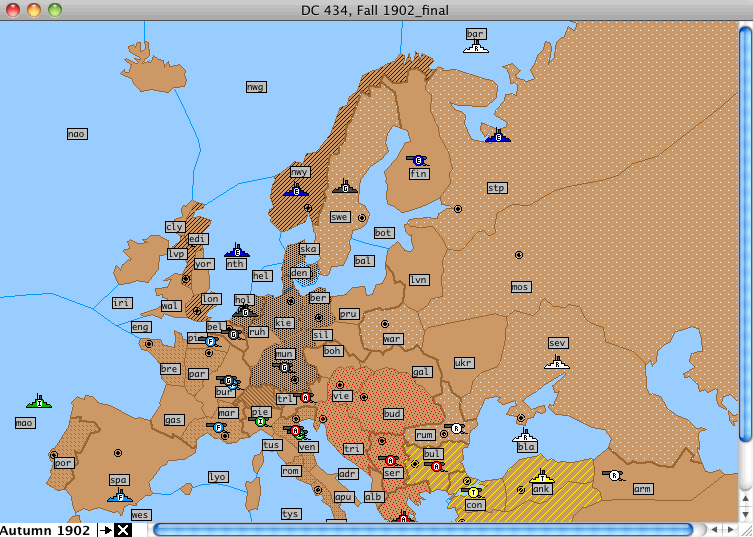Click the arrow icon beside Autumn 1902

point(106,530)
